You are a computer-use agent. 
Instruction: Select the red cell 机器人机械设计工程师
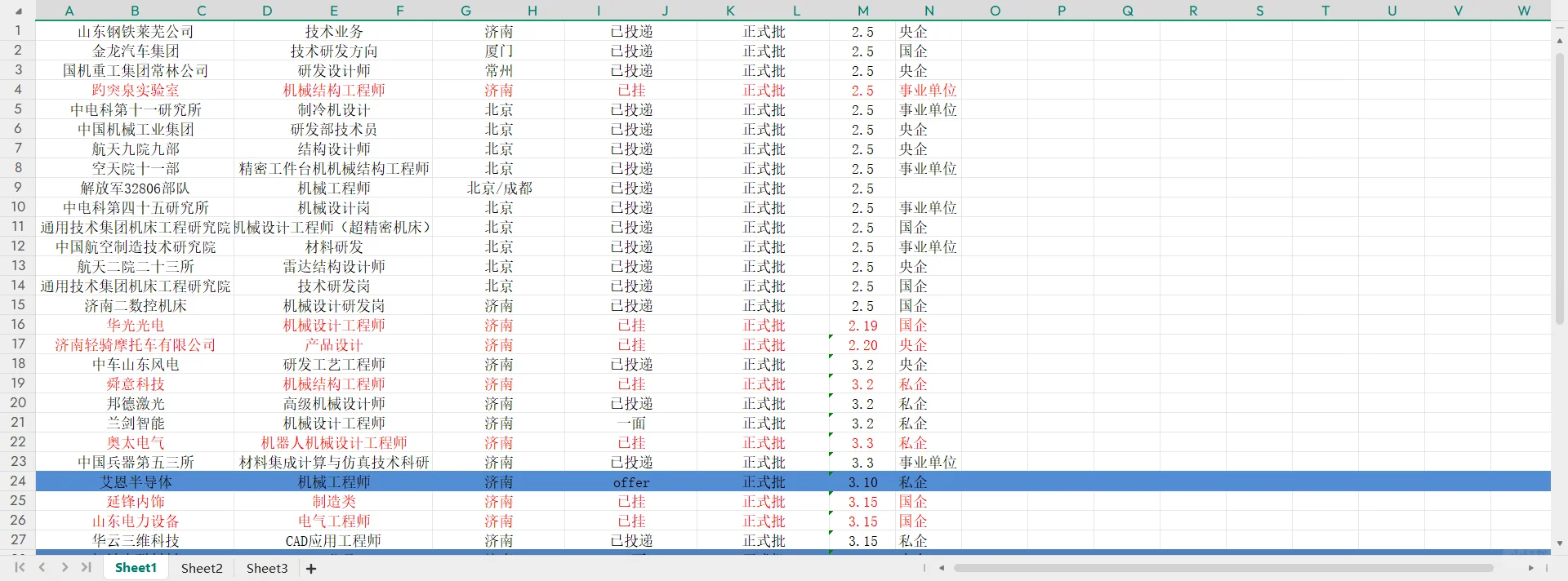tap(334, 443)
